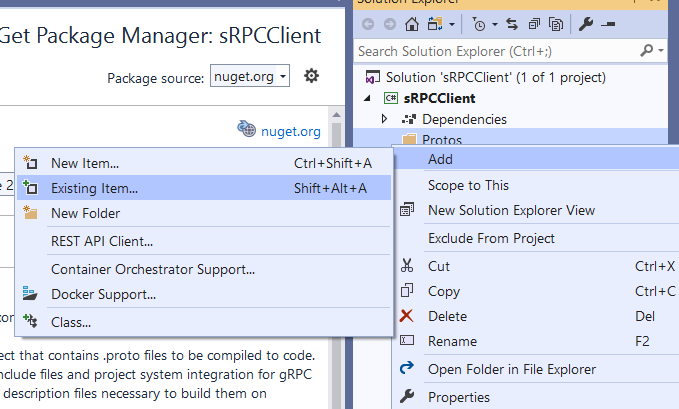679x409 pixels.
Task: Choose Docker Support... menu entry
Action: point(204,294)
